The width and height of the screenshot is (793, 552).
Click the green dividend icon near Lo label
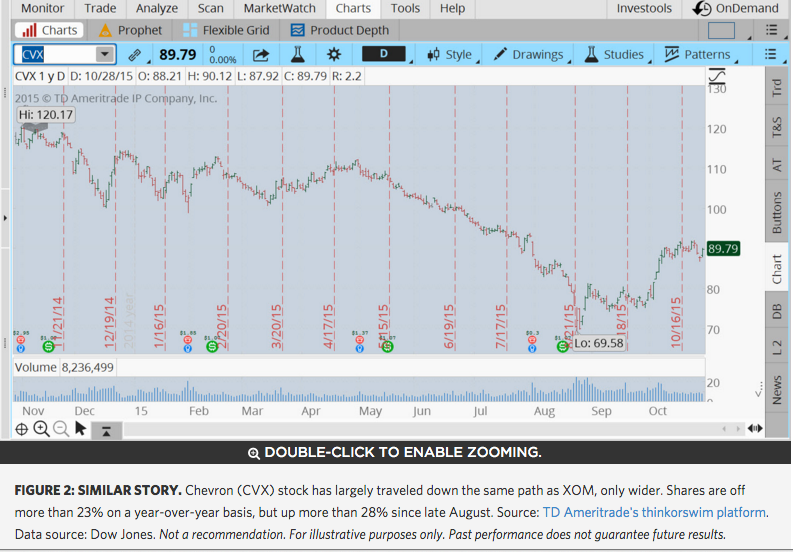point(563,347)
